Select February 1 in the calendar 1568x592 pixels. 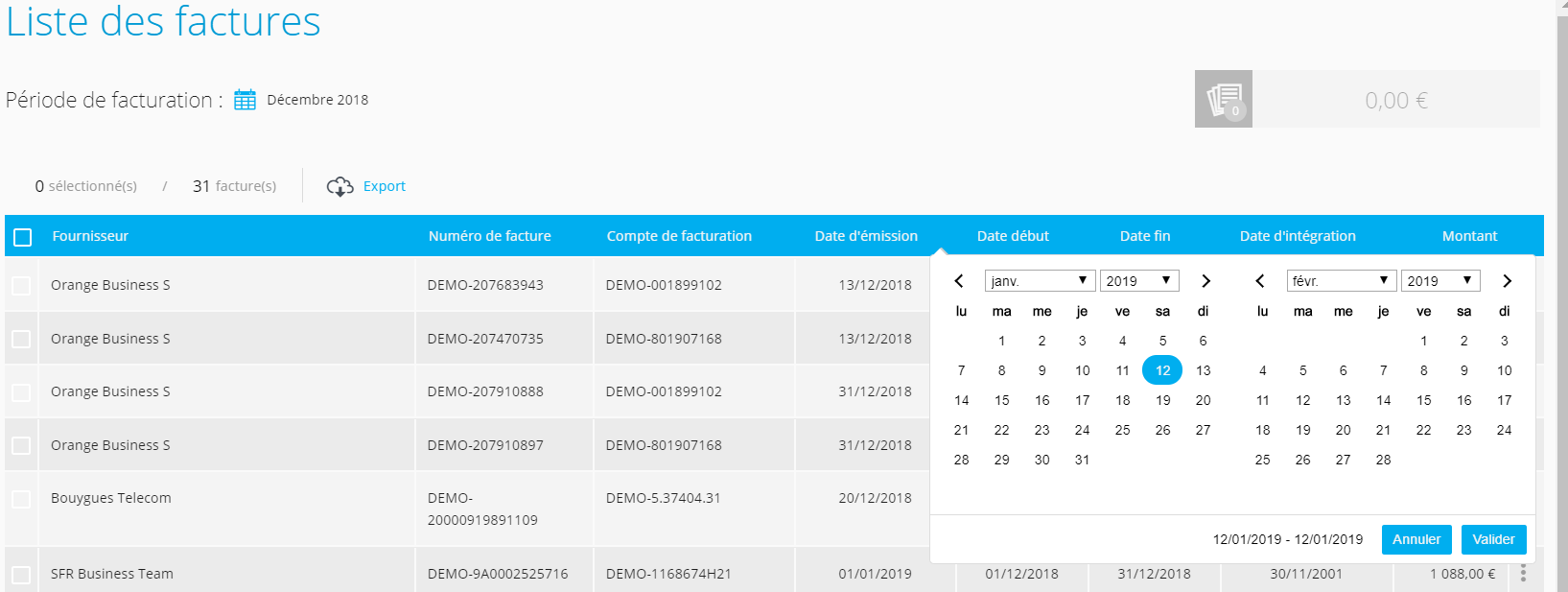[x=1423, y=341]
